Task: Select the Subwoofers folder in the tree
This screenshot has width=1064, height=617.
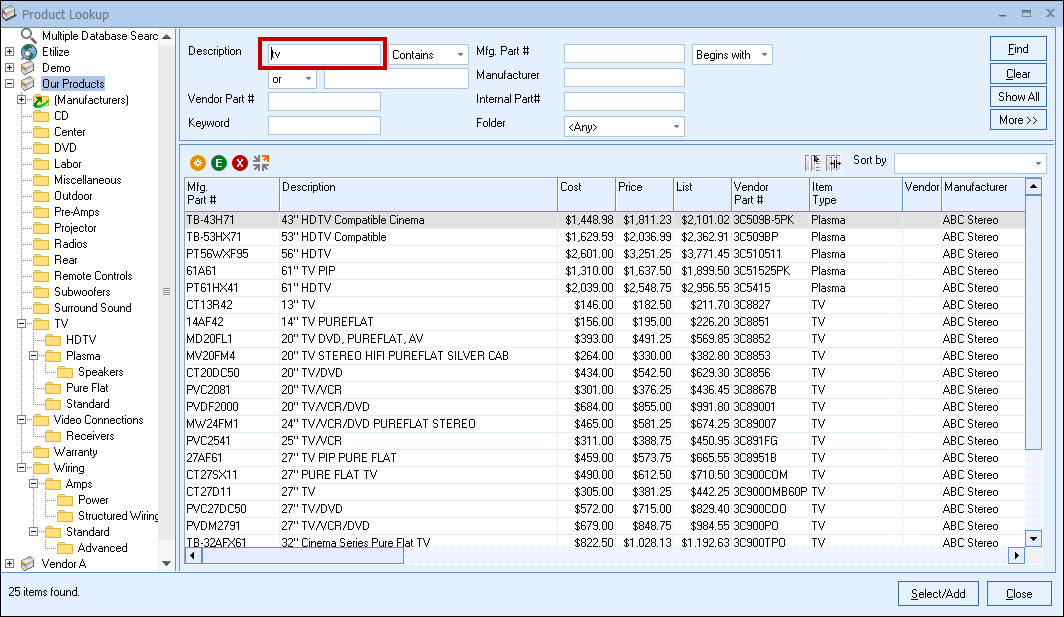Action: click(x=82, y=292)
